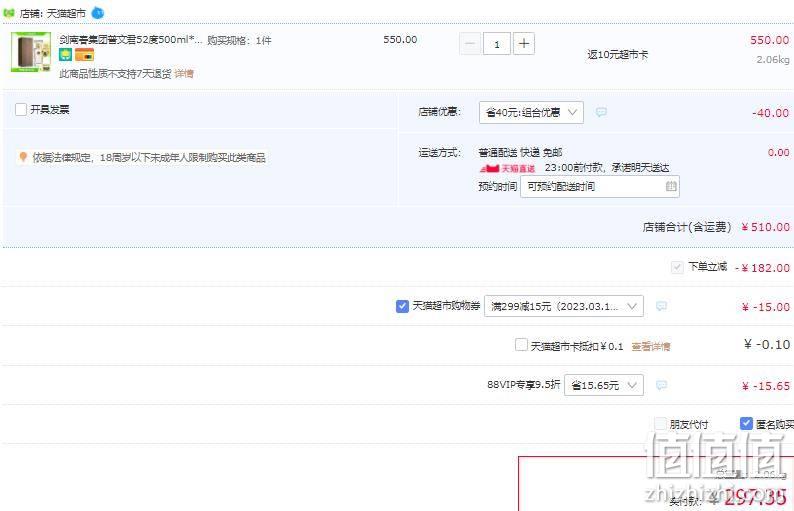The width and height of the screenshot is (794, 511).
Task: Click the green service badge under product title
Action: (x=65, y=54)
